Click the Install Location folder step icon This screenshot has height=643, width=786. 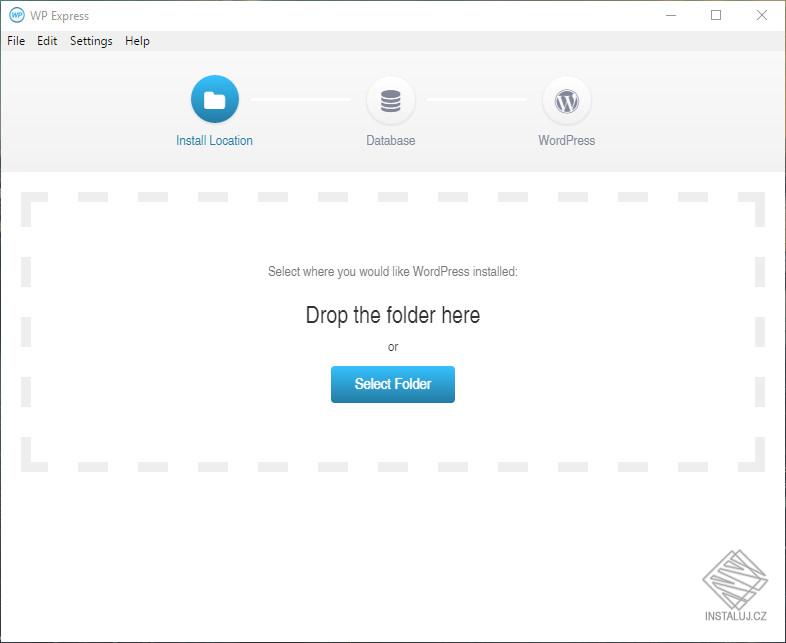pyautogui.click(x=215, y=99)
